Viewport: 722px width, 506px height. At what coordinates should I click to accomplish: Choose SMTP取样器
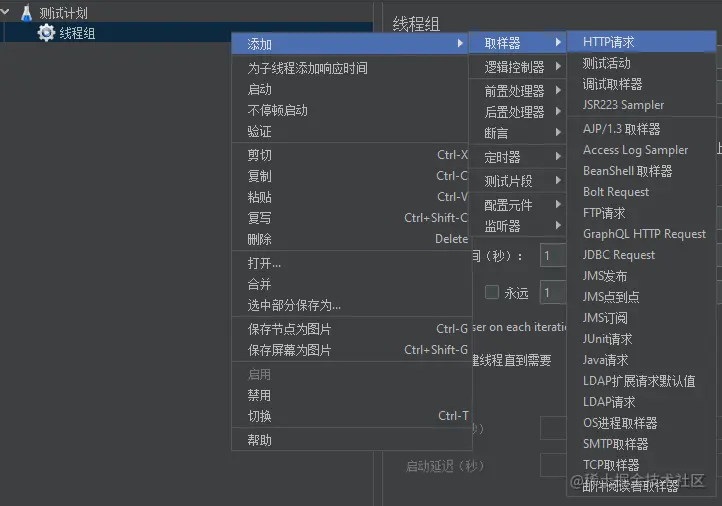(641, 444)
